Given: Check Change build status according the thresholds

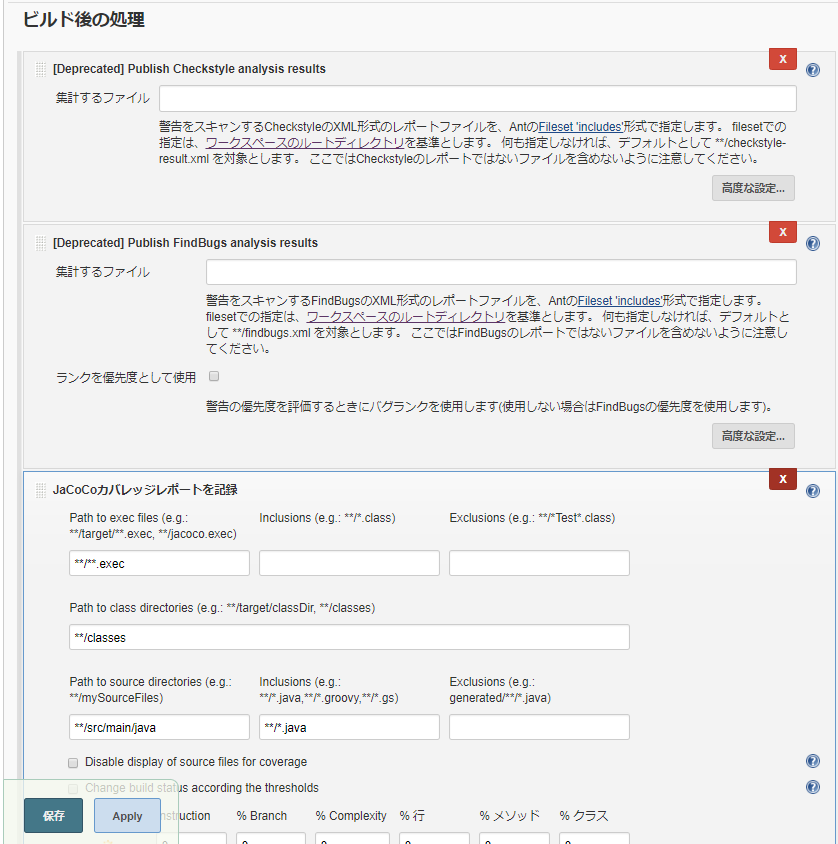Looking at the screenshot, I should [73, 788].
